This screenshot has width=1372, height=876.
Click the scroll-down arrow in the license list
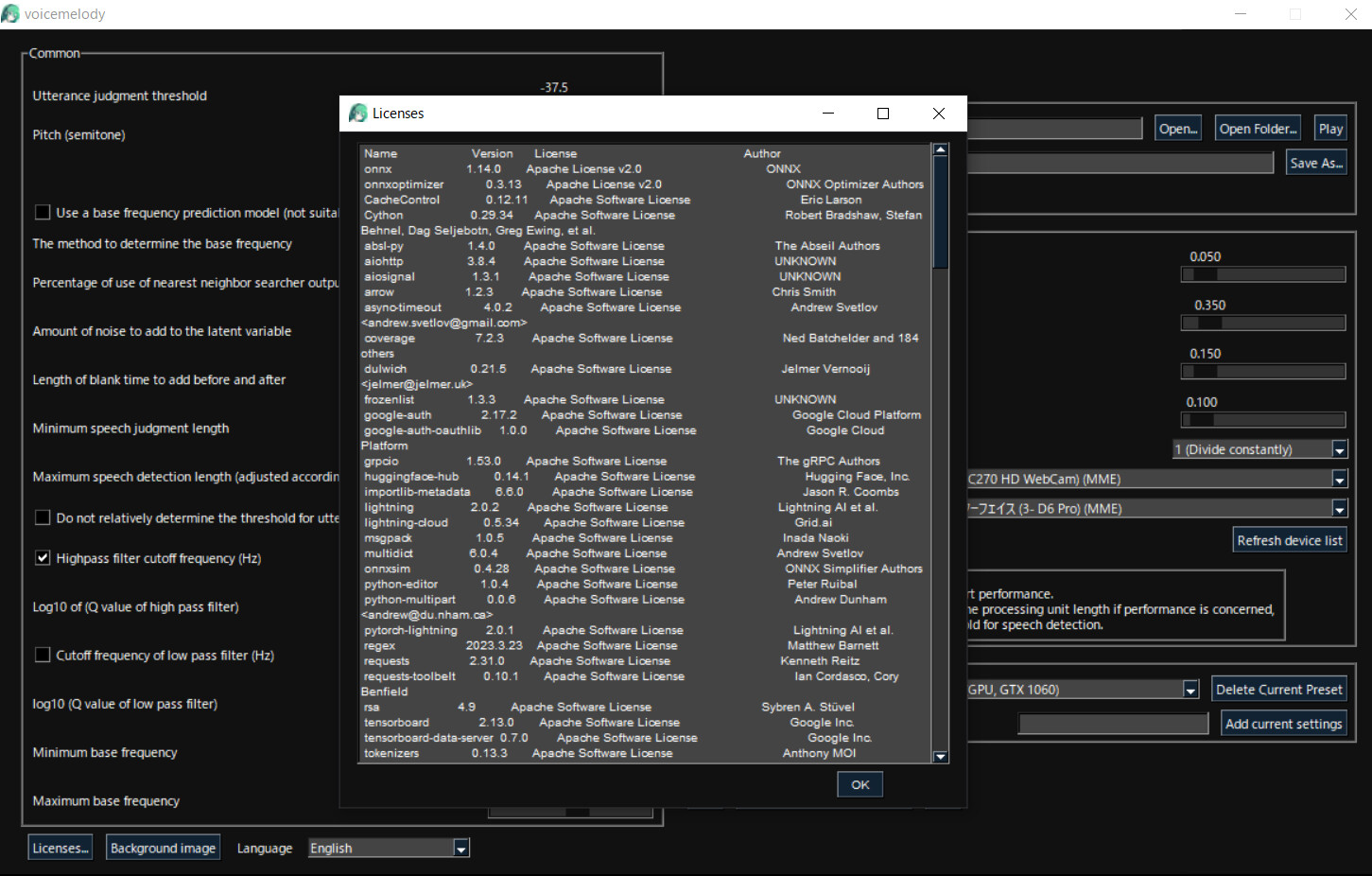(x=940, y=757)
